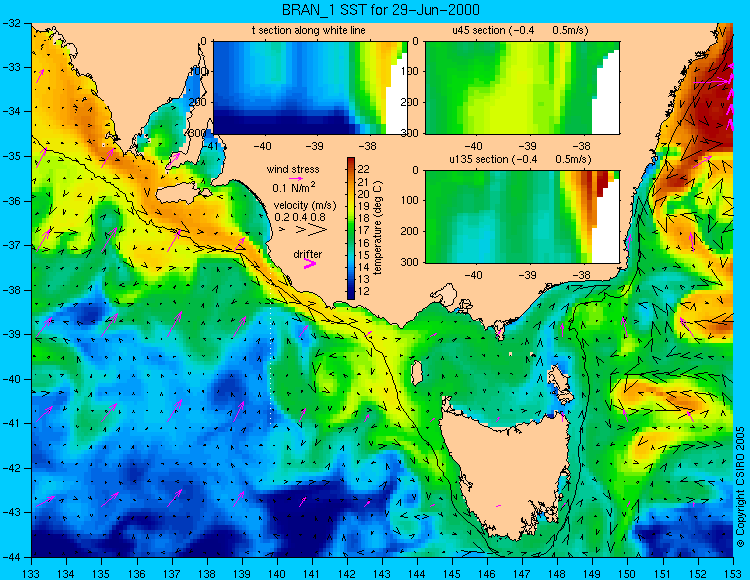Click the '0.1 N/m²' legend value
The height and width of the screenshot is (580, 750).
point(294,187)
